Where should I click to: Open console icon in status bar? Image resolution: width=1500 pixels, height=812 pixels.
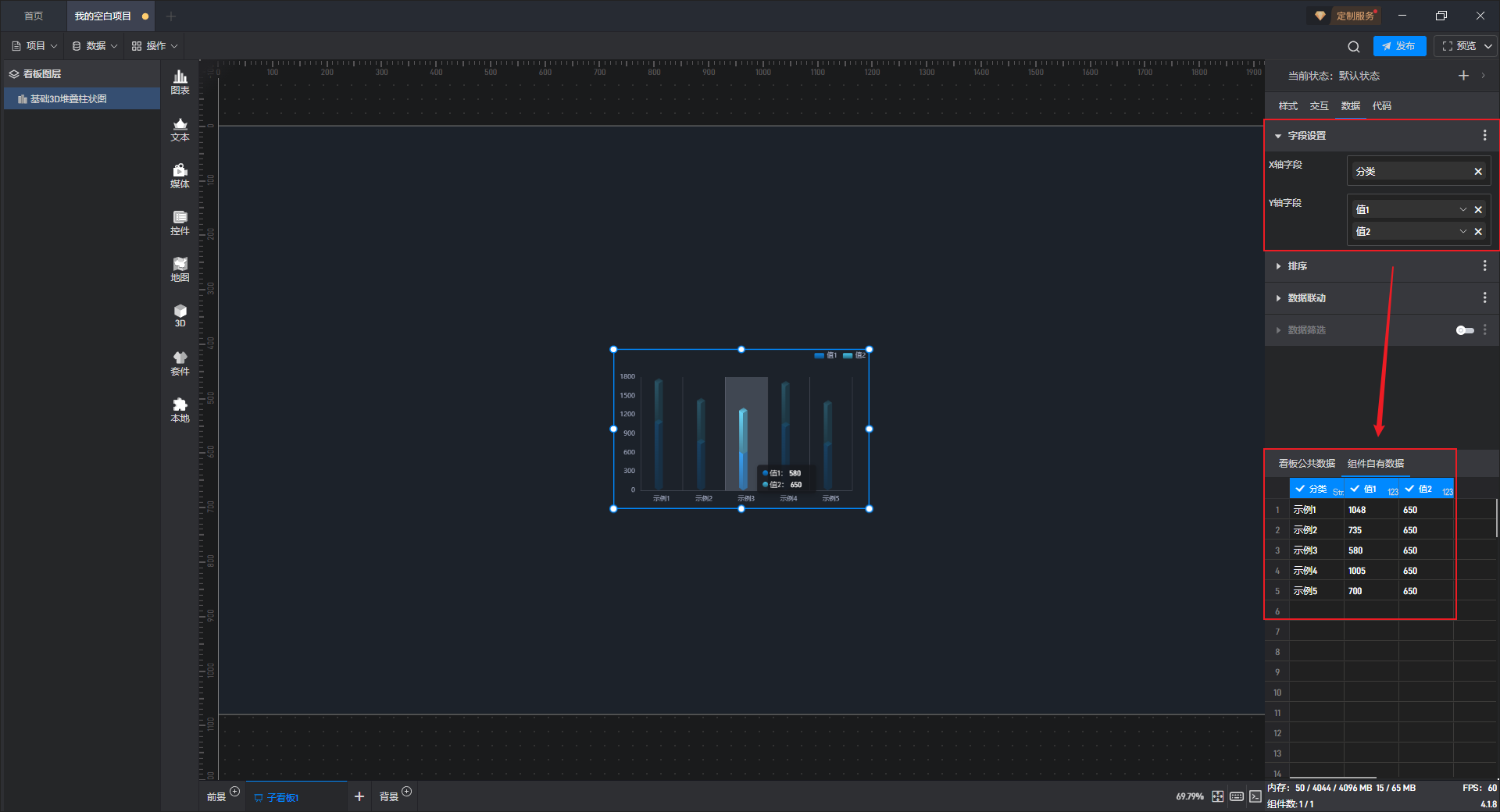pos(1255,796)
